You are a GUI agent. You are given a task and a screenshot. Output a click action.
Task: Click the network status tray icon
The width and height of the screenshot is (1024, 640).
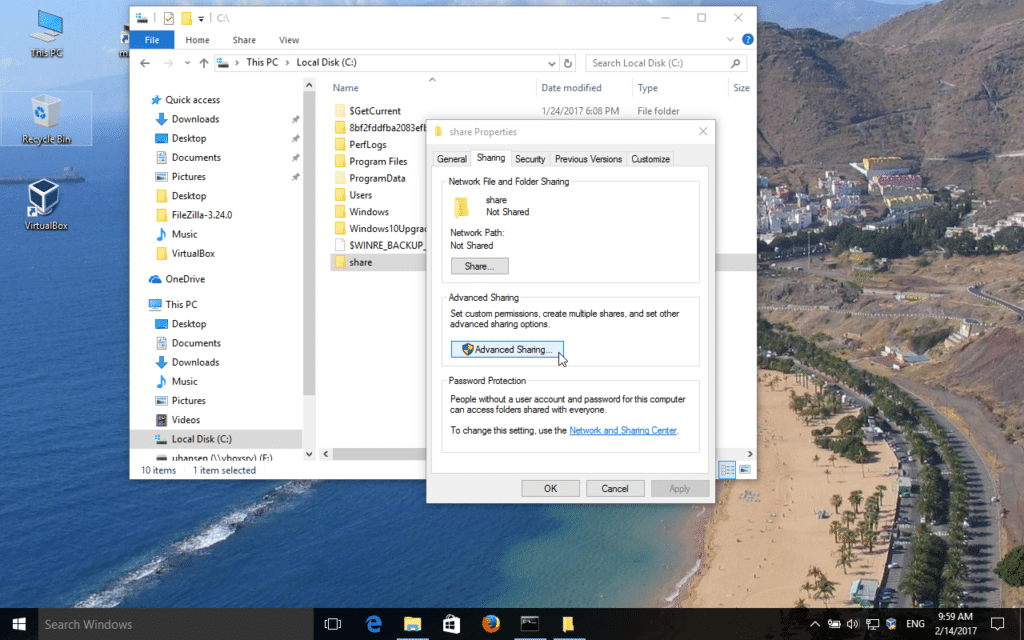(872, 623)
